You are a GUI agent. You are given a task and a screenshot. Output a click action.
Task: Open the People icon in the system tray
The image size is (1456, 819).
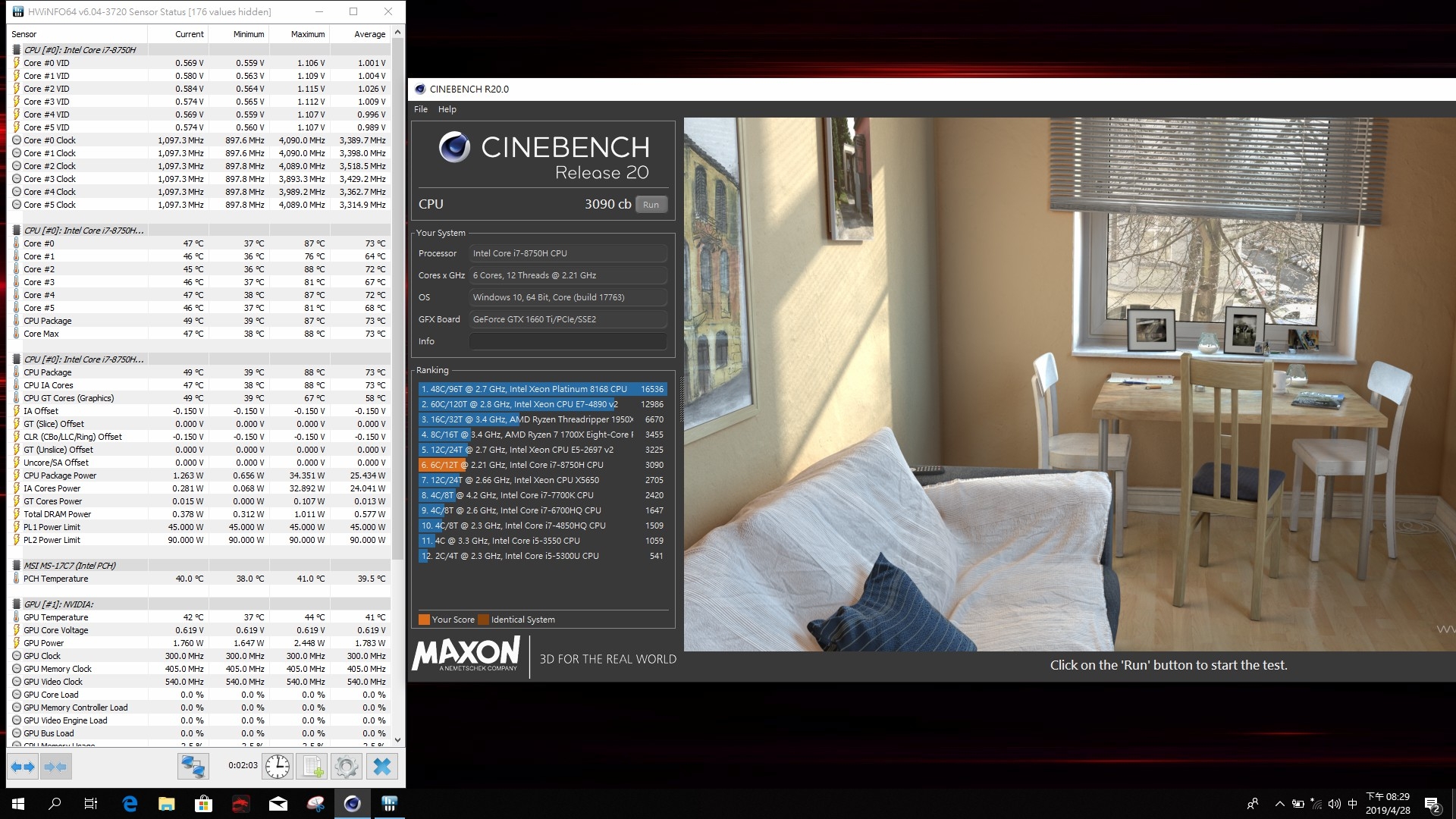(x=1253, y=804)
